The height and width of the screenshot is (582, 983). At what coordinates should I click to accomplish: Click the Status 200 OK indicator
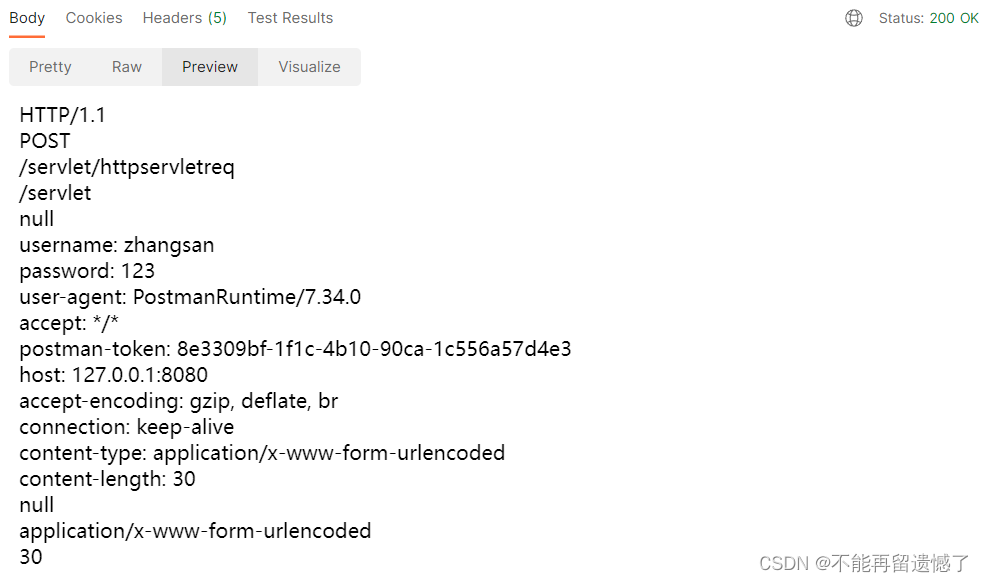[x=928, y=18]
